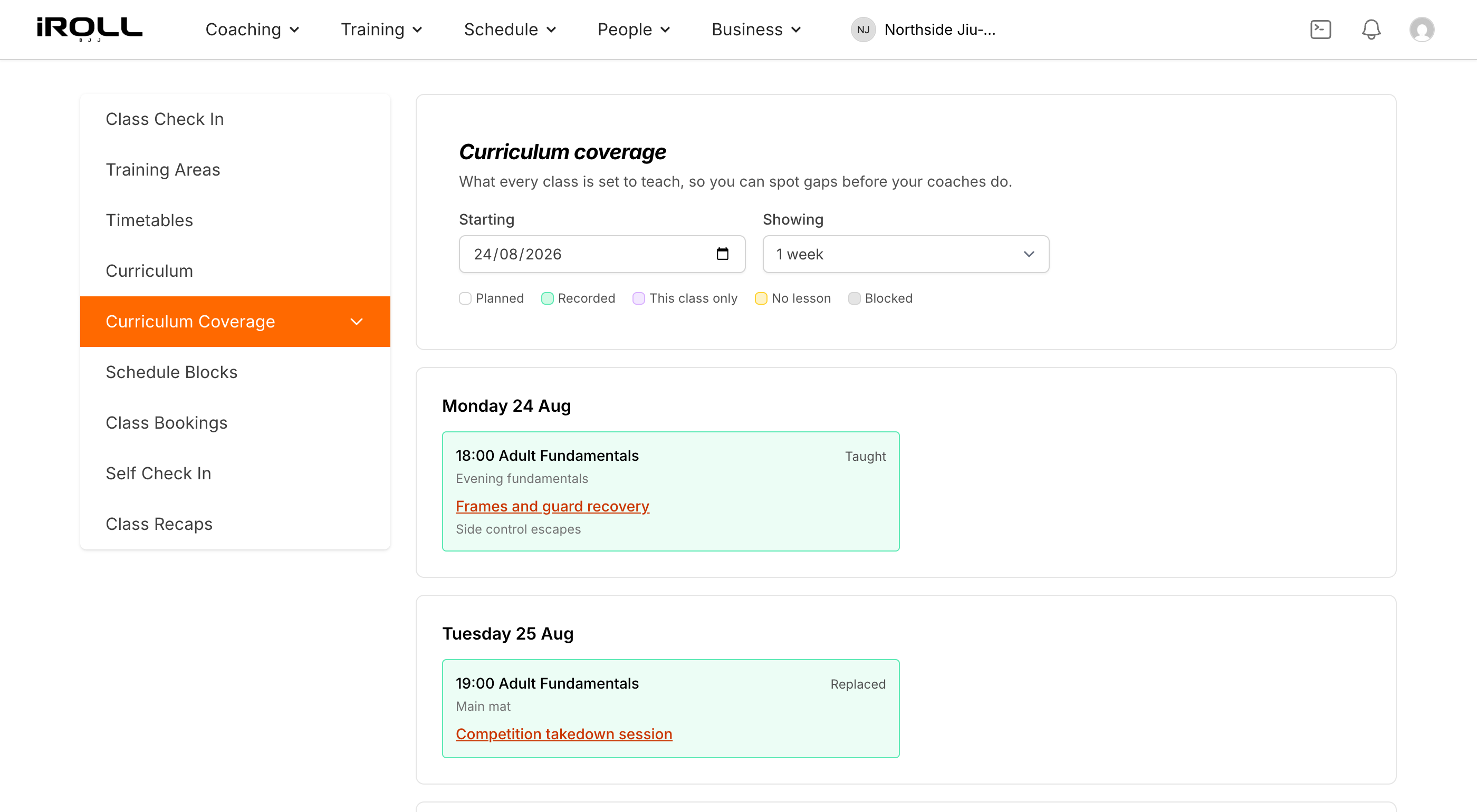
Task: Click the Planned legend swatch
Action: pos(465,298)
